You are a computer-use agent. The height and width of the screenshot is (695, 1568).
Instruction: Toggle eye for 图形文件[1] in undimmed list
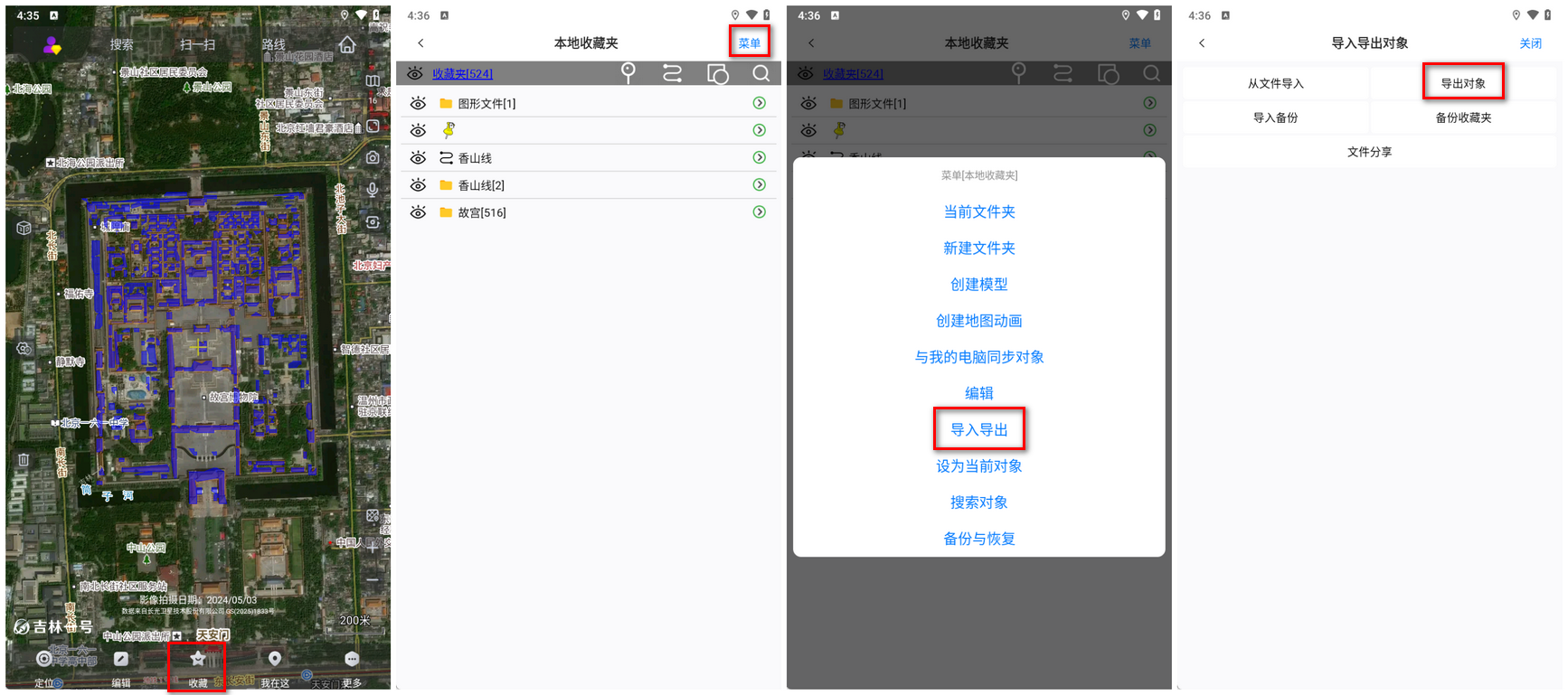[418, 103]
